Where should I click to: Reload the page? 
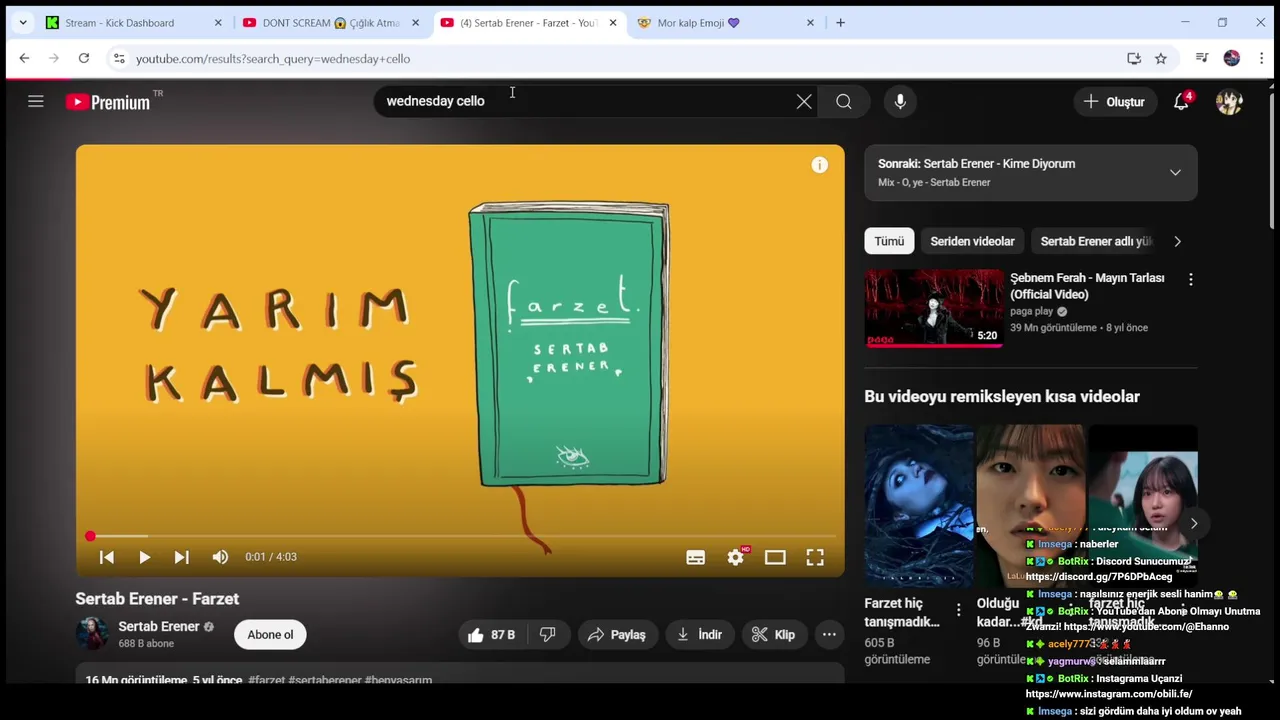tap(84, 59)
